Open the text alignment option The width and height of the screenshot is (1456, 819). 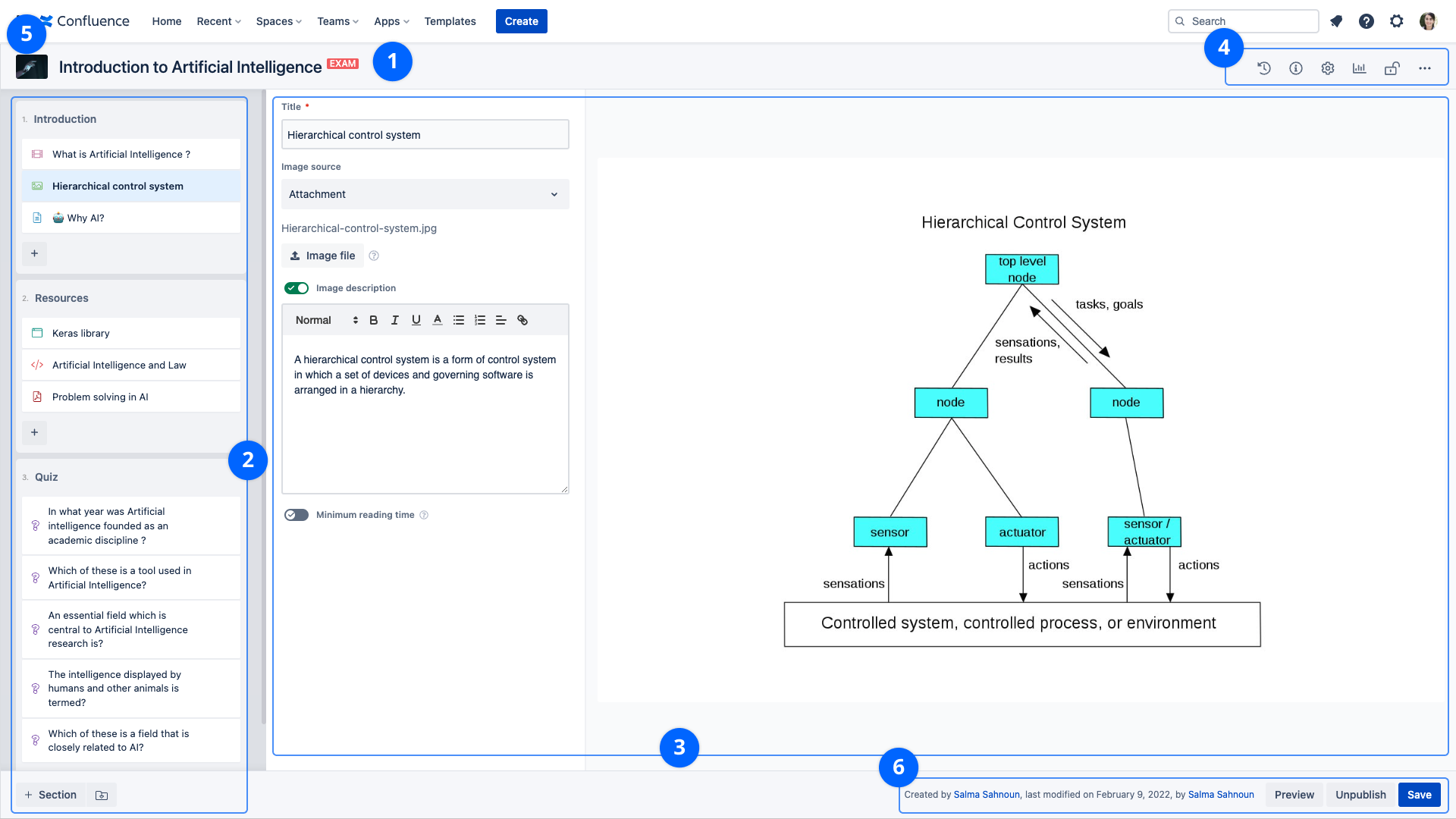[x=501, y=320]
